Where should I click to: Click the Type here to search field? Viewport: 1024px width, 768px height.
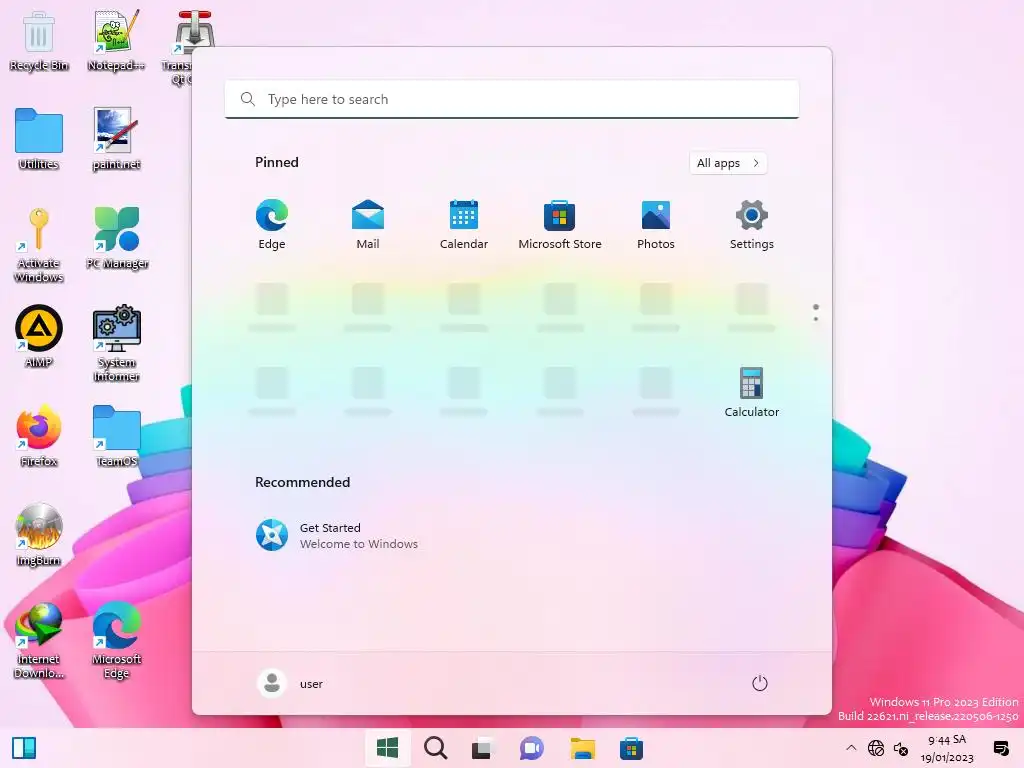(512, 99)
